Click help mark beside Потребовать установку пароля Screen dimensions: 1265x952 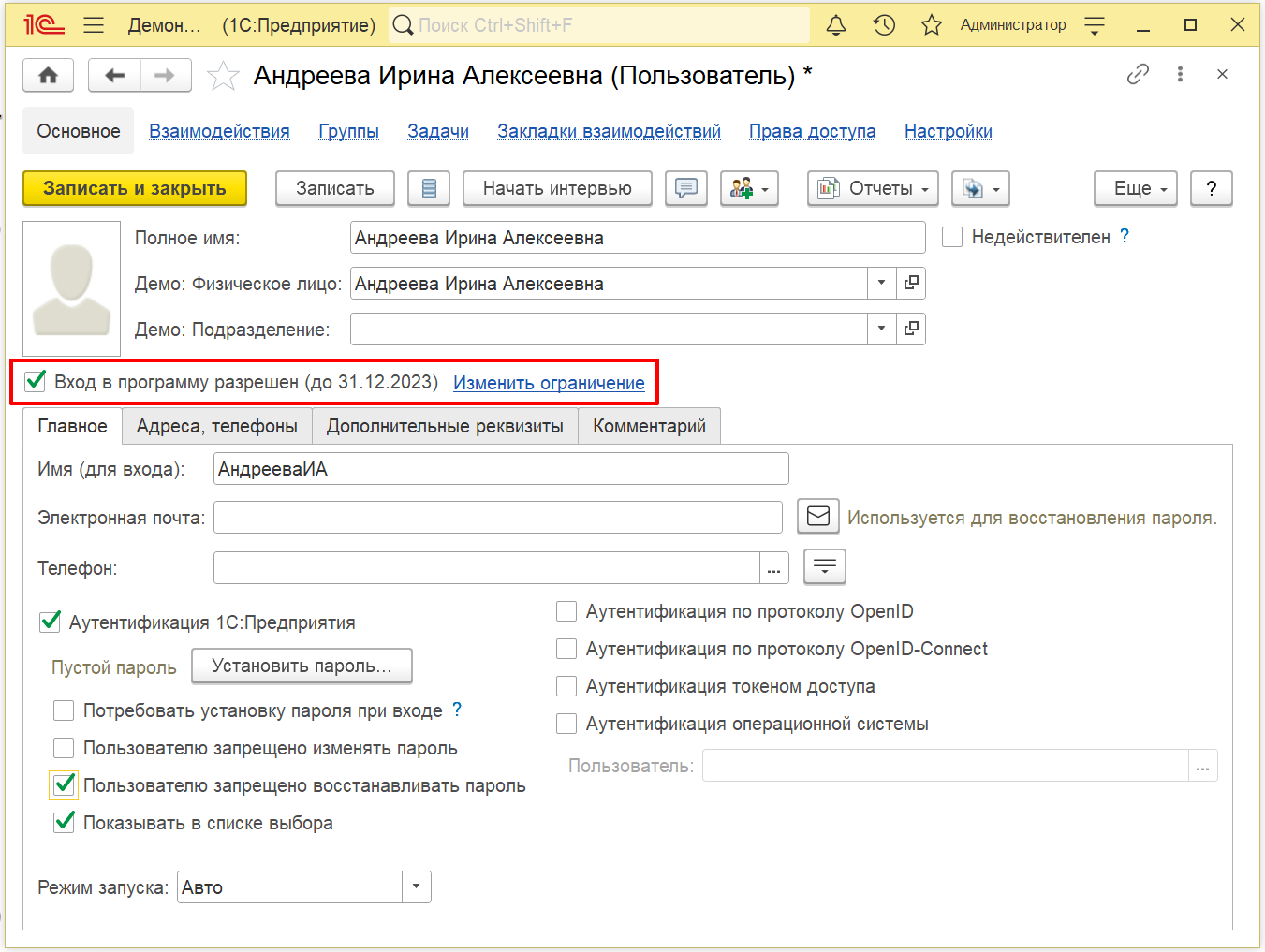(457, 710)
